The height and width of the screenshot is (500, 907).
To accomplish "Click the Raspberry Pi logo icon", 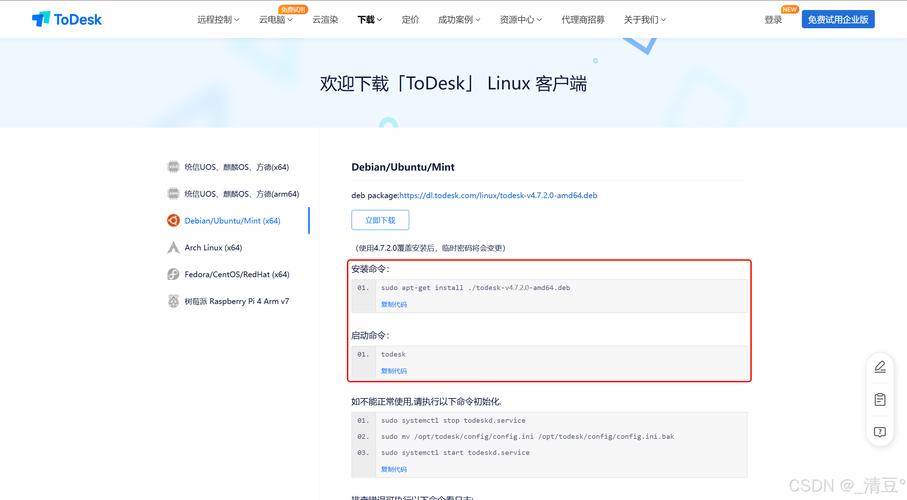I will (173, 301).
